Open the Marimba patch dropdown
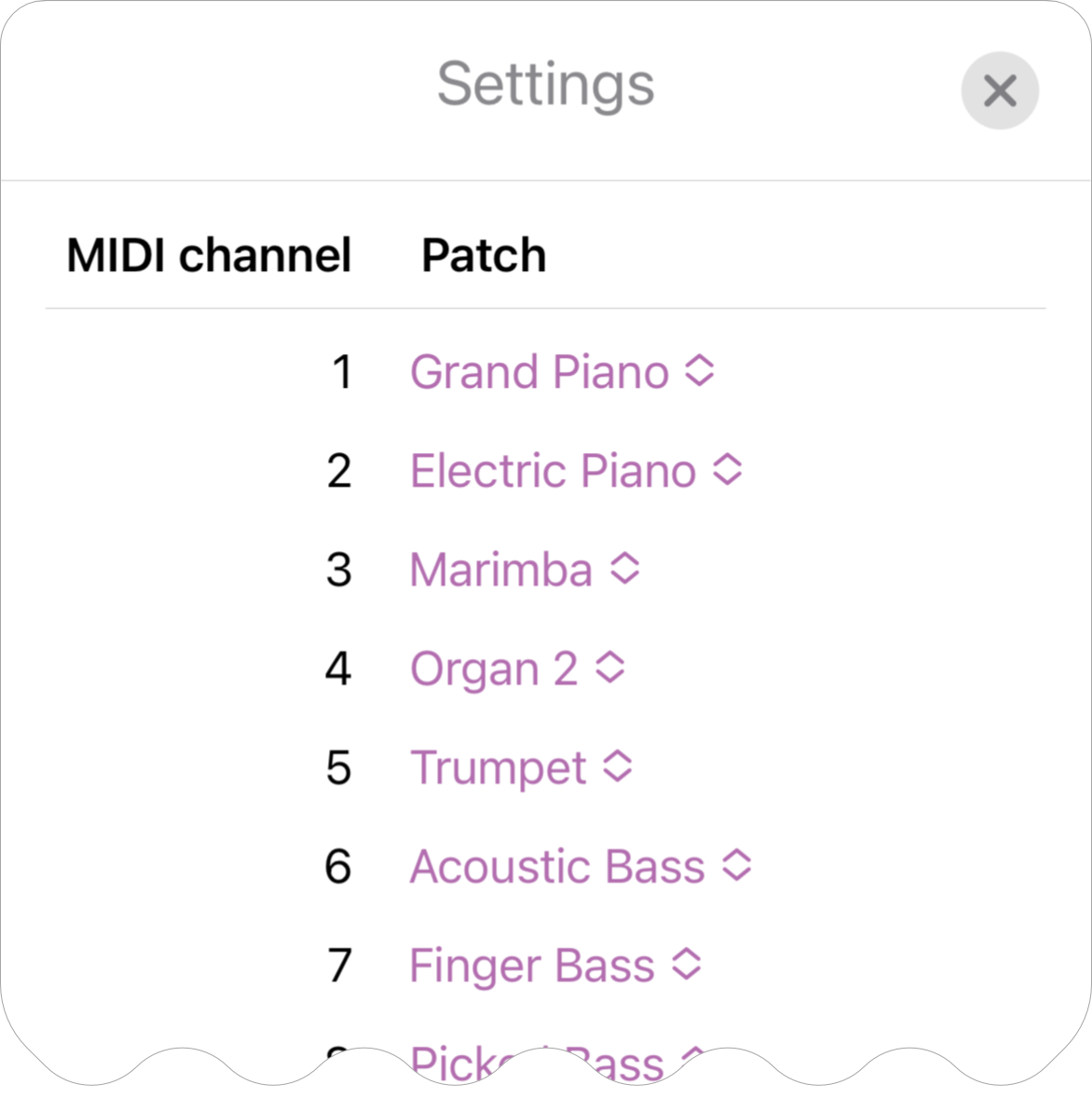 point(525,570)
